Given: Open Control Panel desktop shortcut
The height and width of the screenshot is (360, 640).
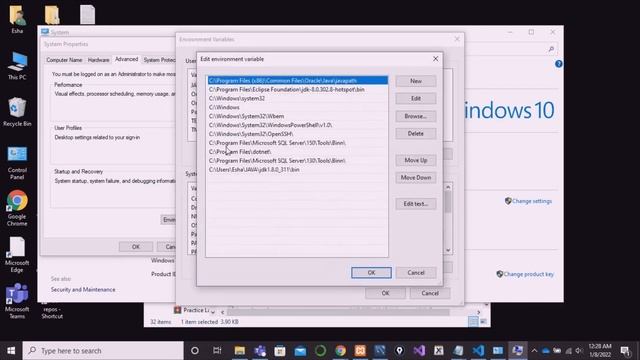Looking at the screenshot, I should [17, 163].
